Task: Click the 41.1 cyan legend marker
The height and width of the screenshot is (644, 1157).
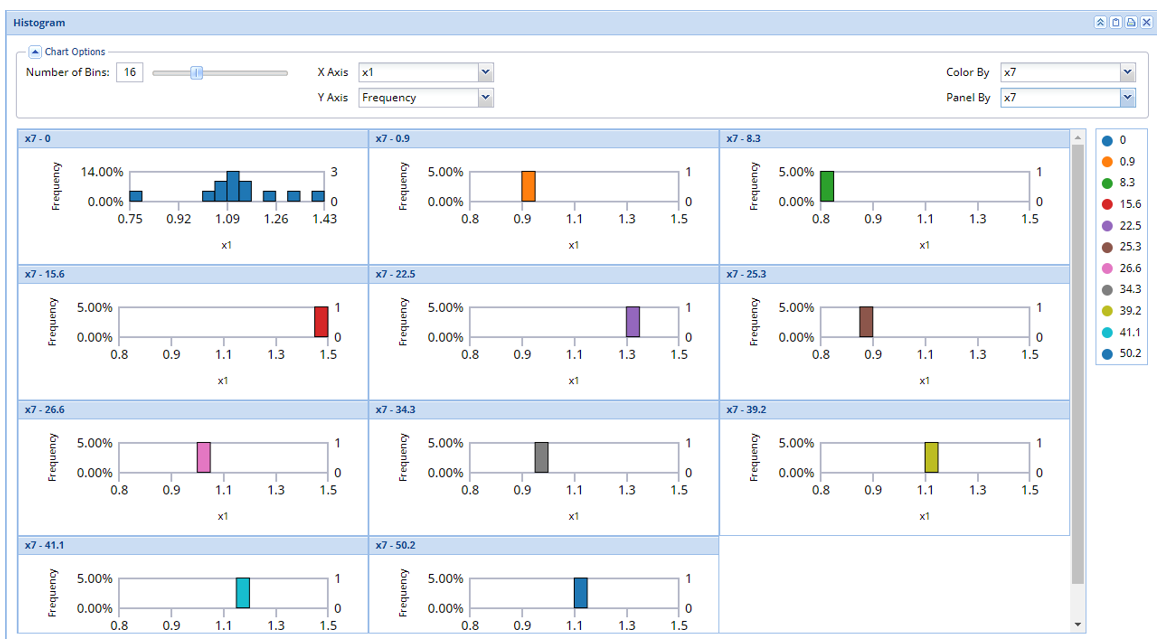Action: click(x=1107, y=333)
